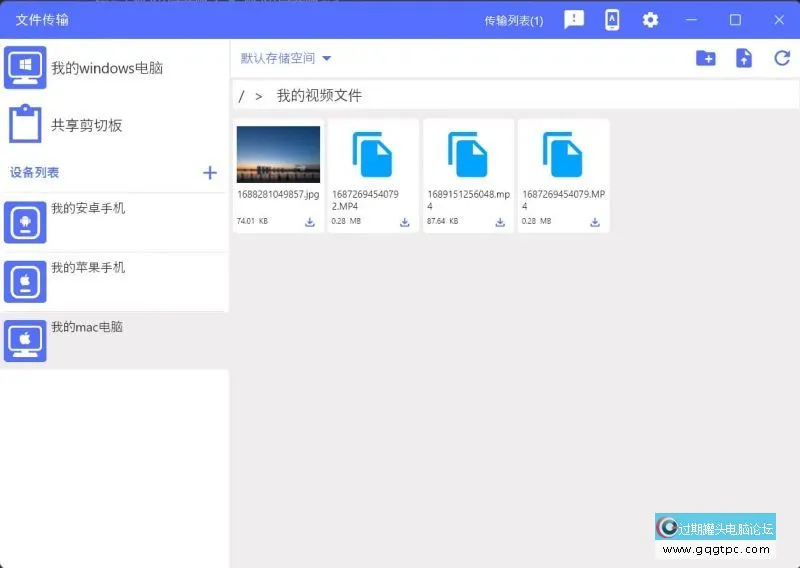Select 我的苹果手机 device

[114, 282]
